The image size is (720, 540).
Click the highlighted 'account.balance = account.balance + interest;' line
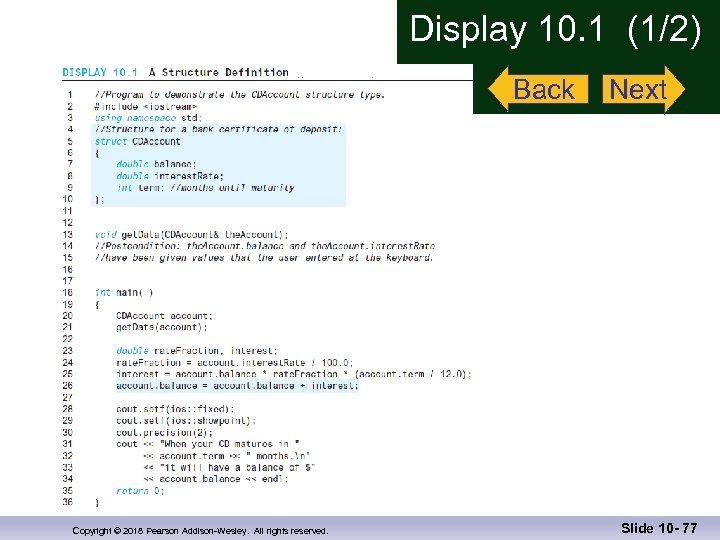click(237, 386)
